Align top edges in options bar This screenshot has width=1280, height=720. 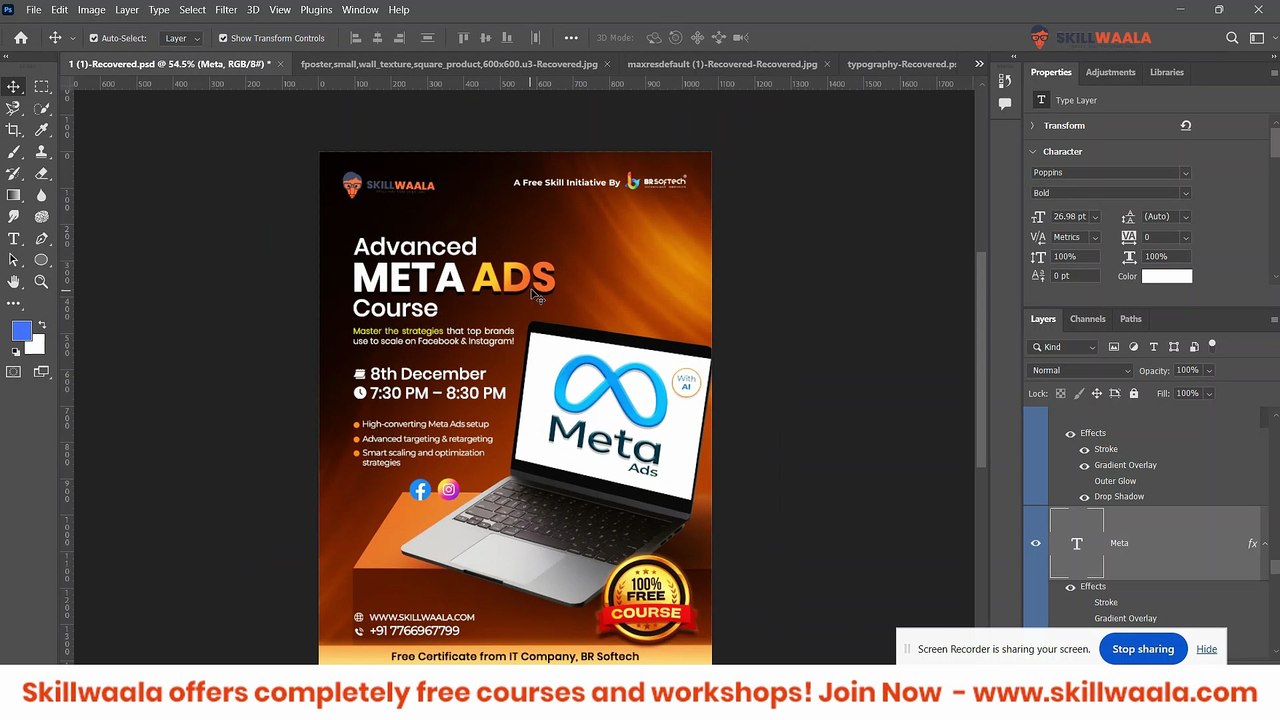[x=463, y=38]
